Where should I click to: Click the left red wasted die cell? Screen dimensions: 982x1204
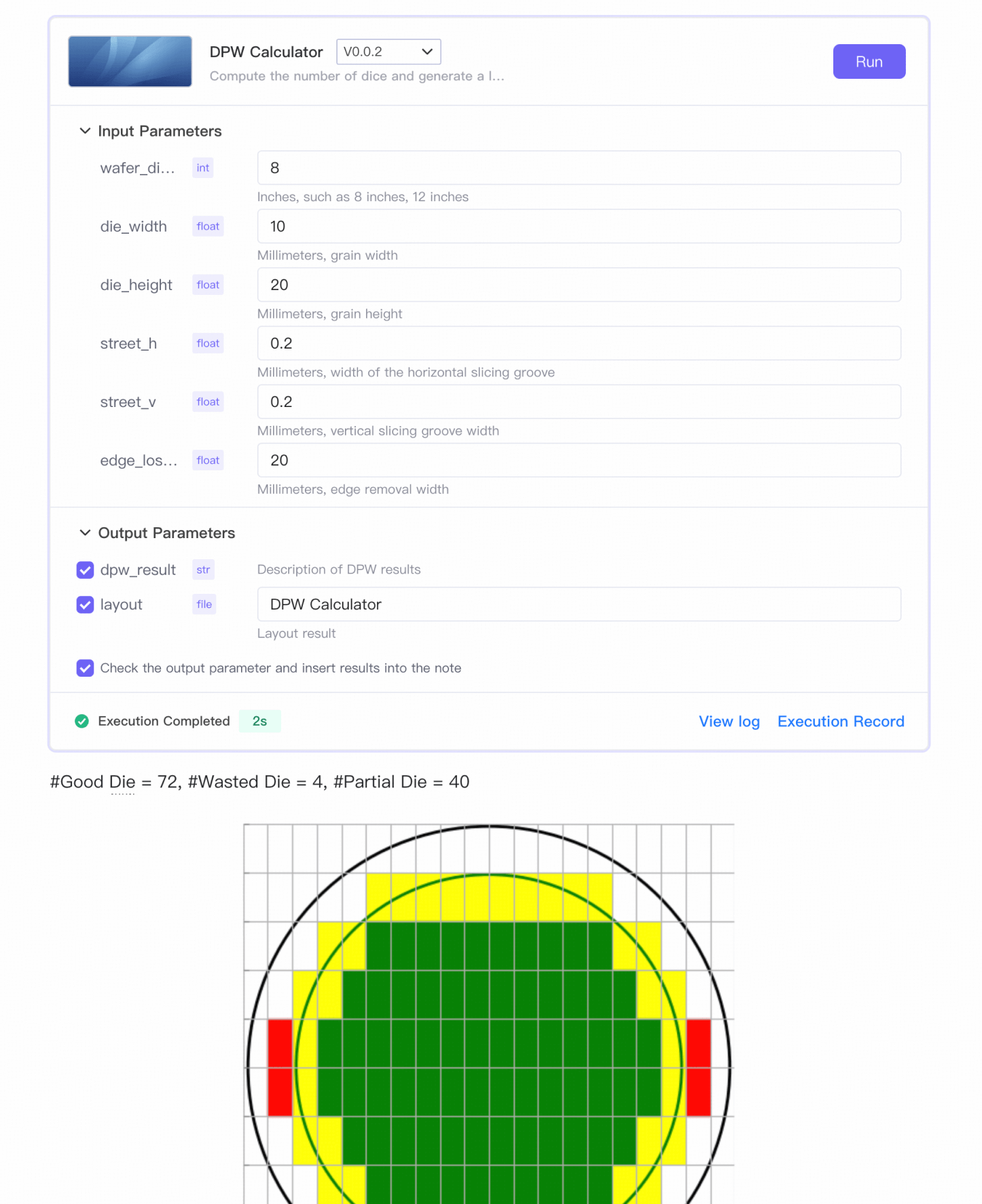(280, 1067)
